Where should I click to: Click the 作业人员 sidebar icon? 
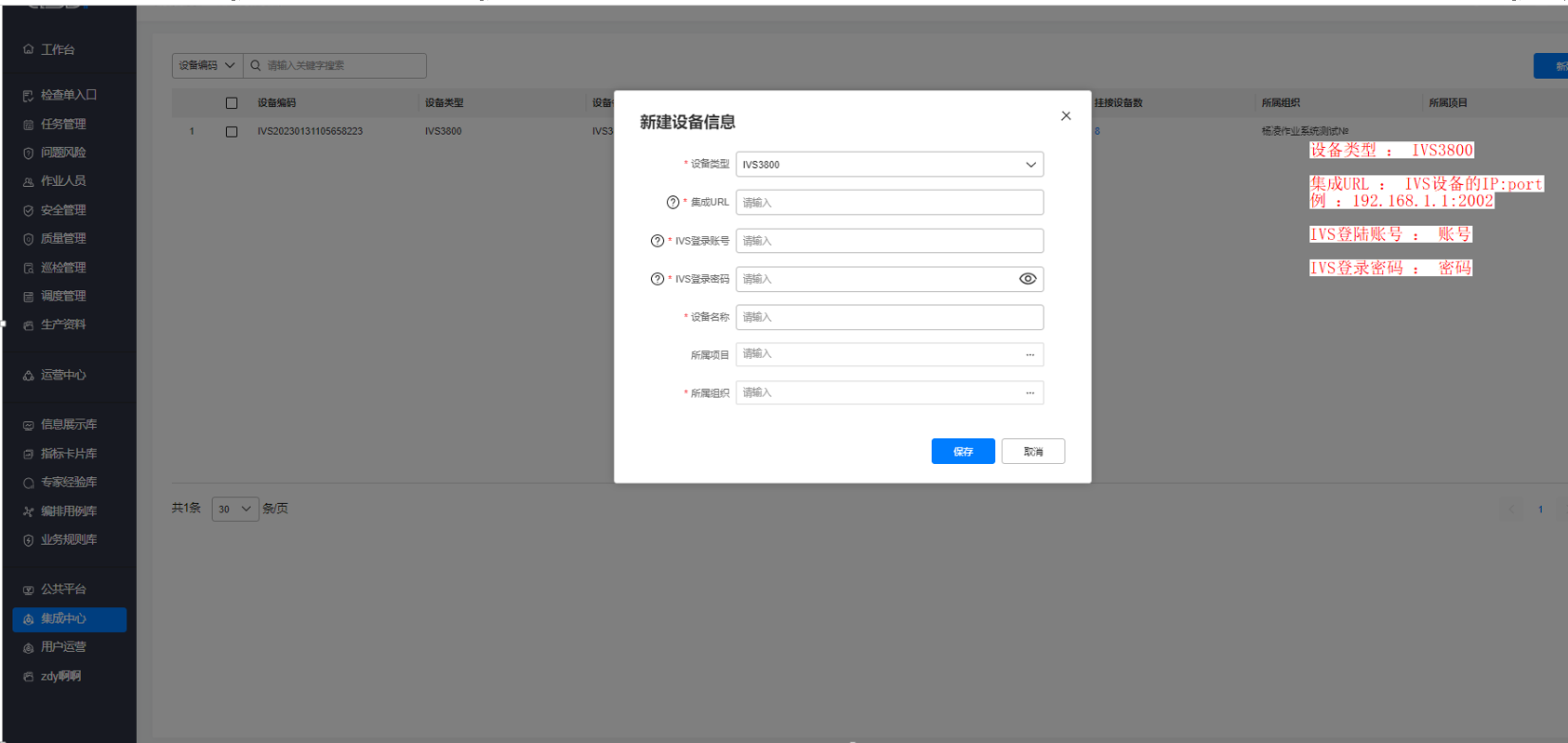pos(28,182)
